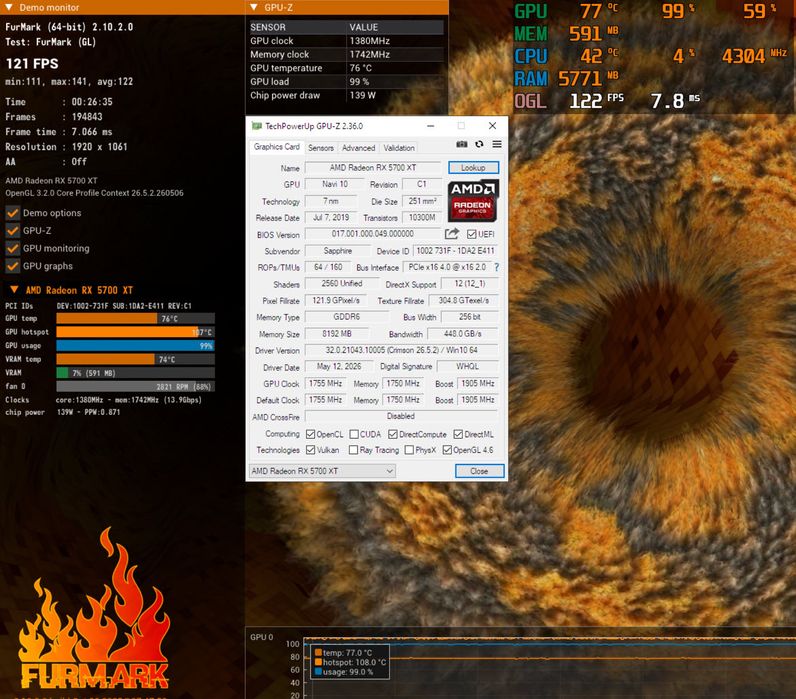This screenshot has height=699, width=796.
Task: Toggle the Ray Tracing checkbox
Action: (354, 450)
